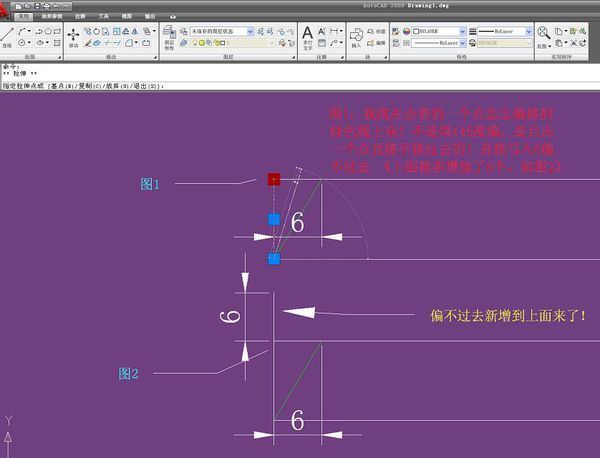Open the color wheel object color picker
The width and height of the screenshot is (600, 458).
pyautogui.click(x=406, y=31)
